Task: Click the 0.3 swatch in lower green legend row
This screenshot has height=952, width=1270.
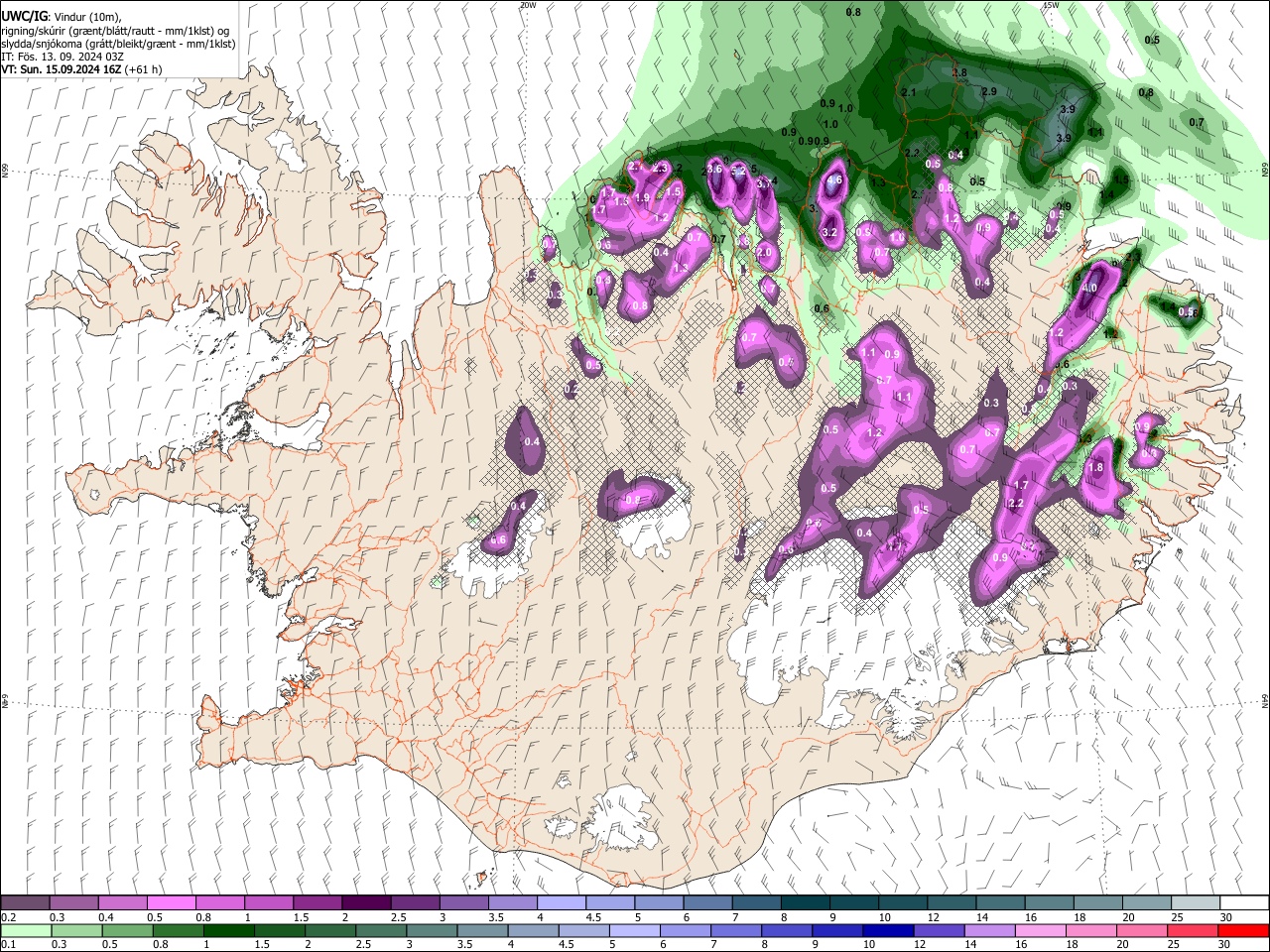Action: [x=78, y=930]
